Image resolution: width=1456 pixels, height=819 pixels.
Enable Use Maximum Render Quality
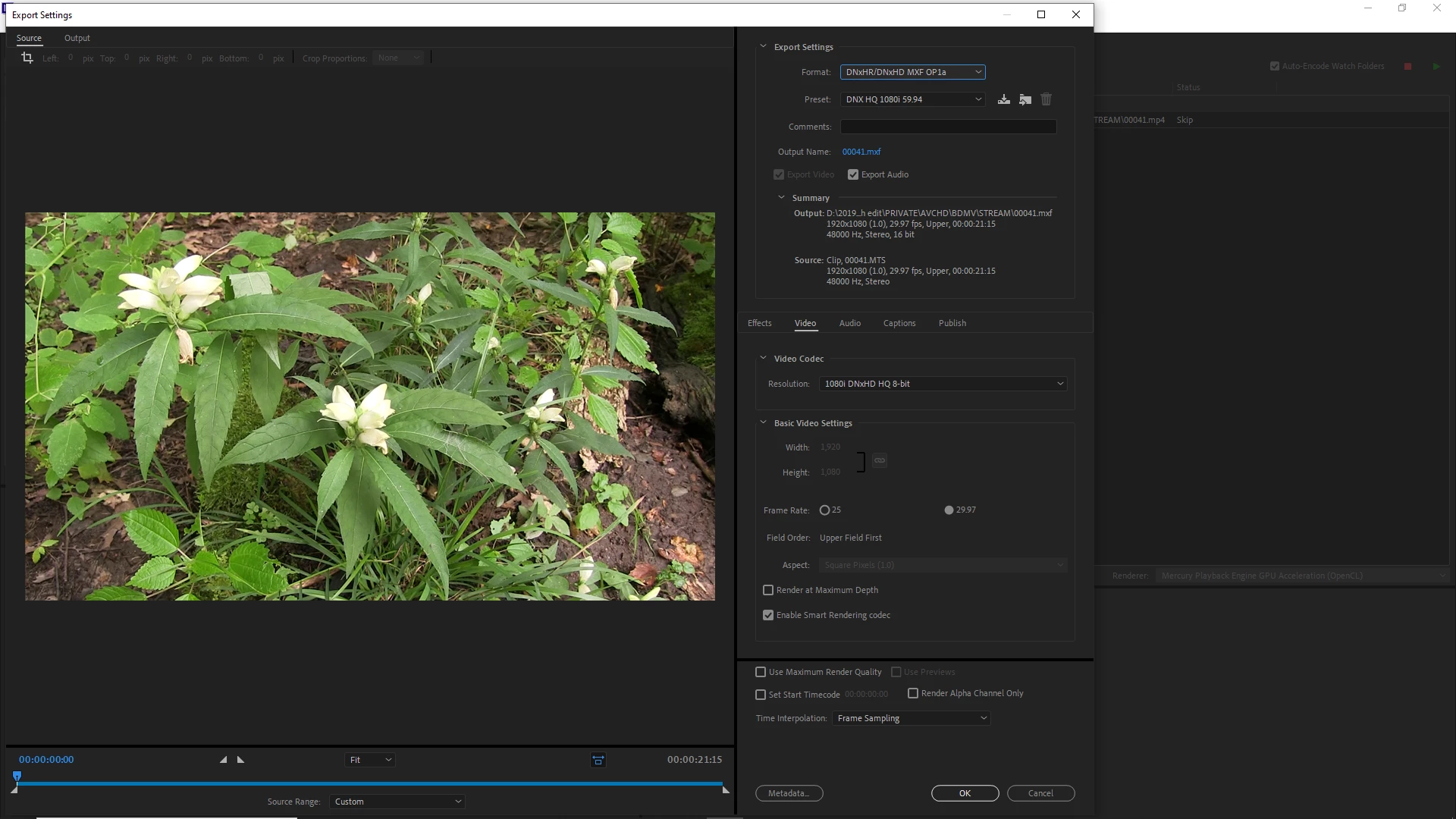761,672
